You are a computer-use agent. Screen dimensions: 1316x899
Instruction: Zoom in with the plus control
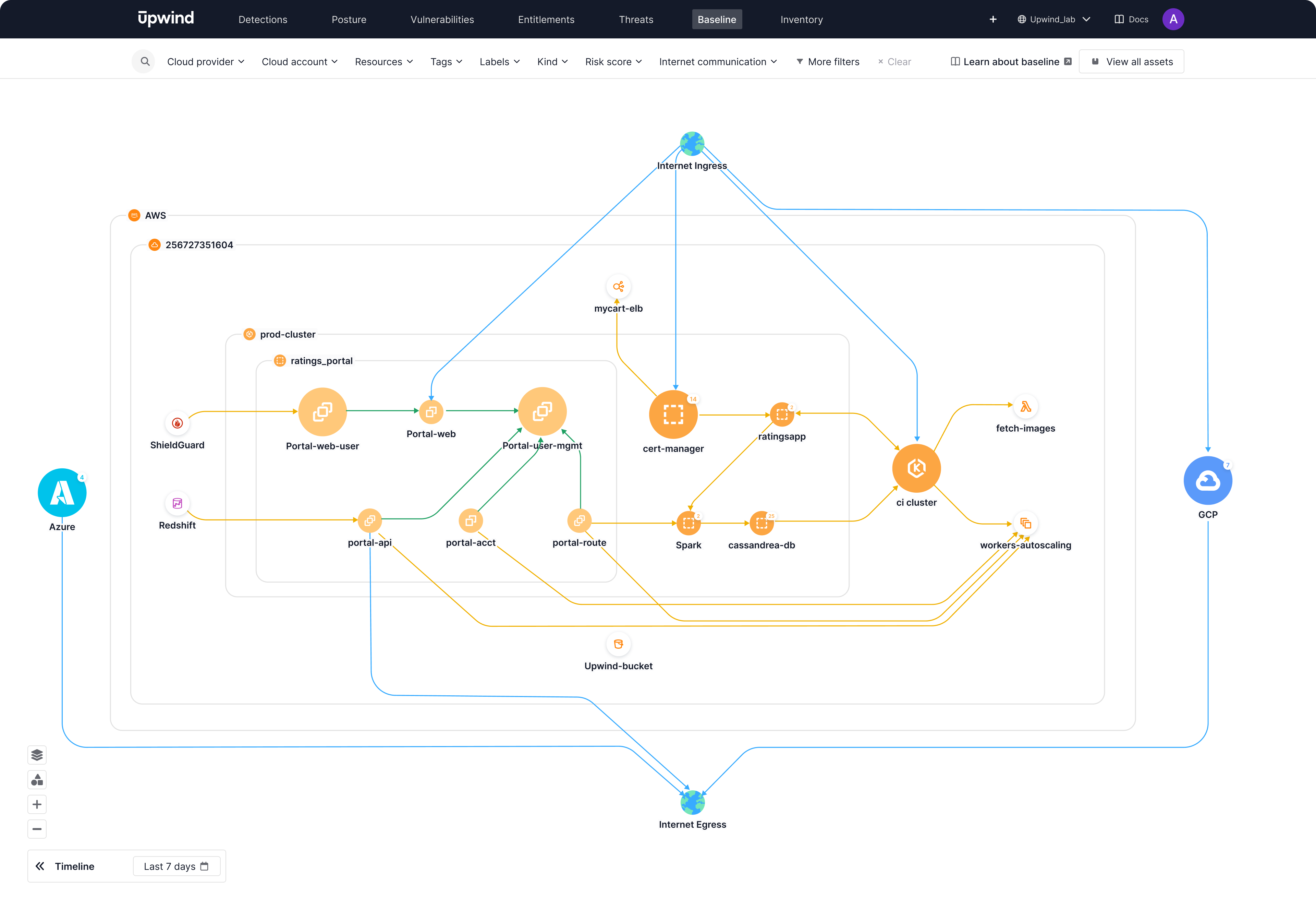pos(37,804)
